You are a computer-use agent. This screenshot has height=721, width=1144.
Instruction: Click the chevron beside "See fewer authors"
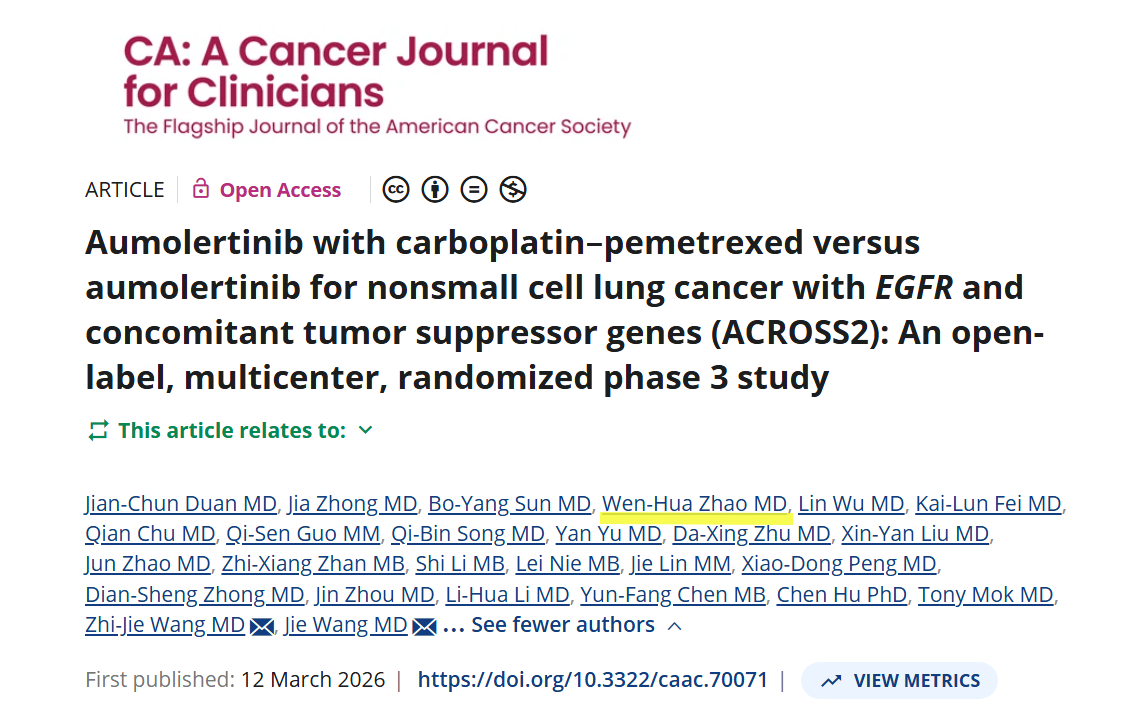point(675,626)
